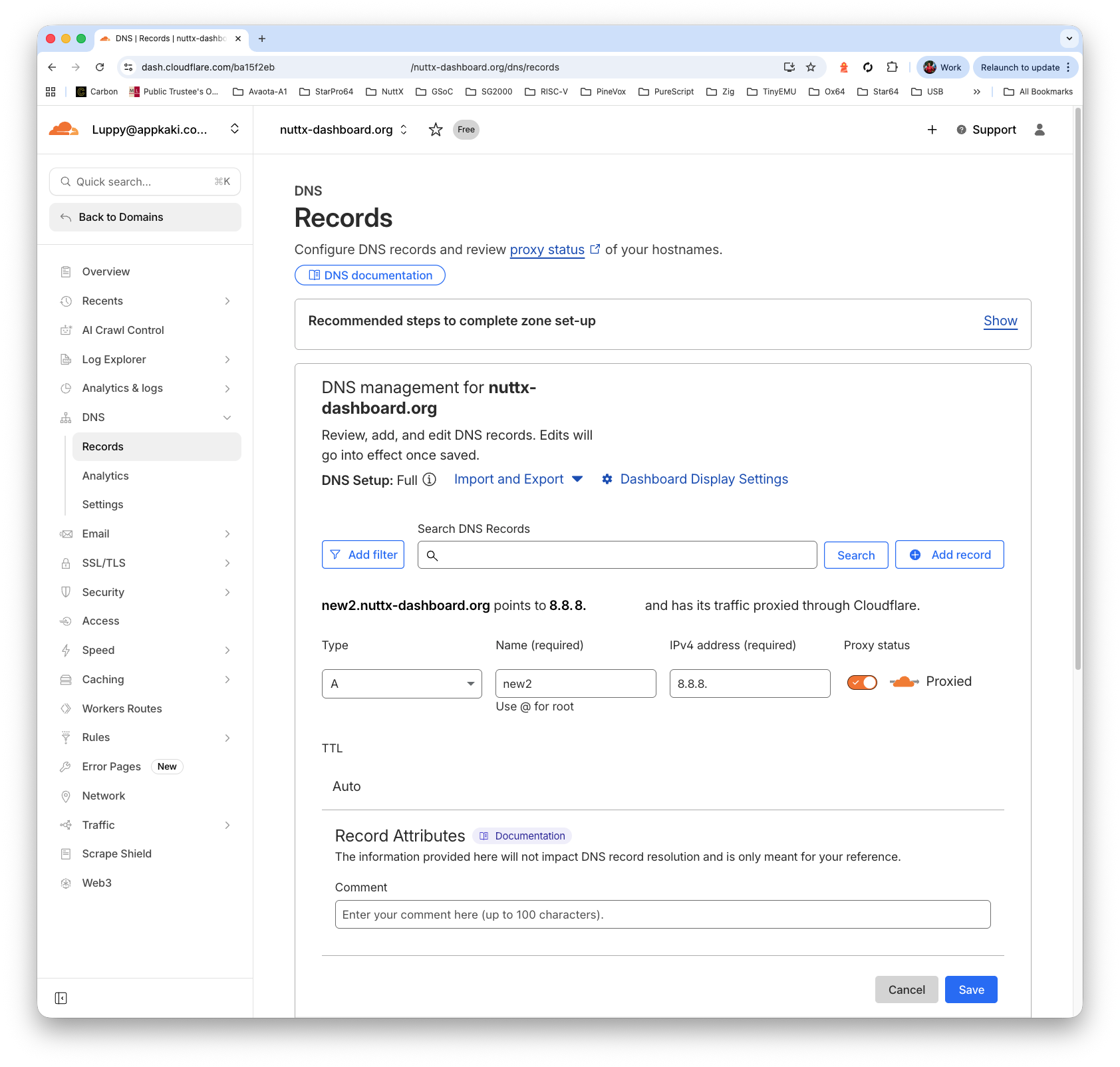
Task: Save the new2 DNS record
Action: (x=970, y=989)
